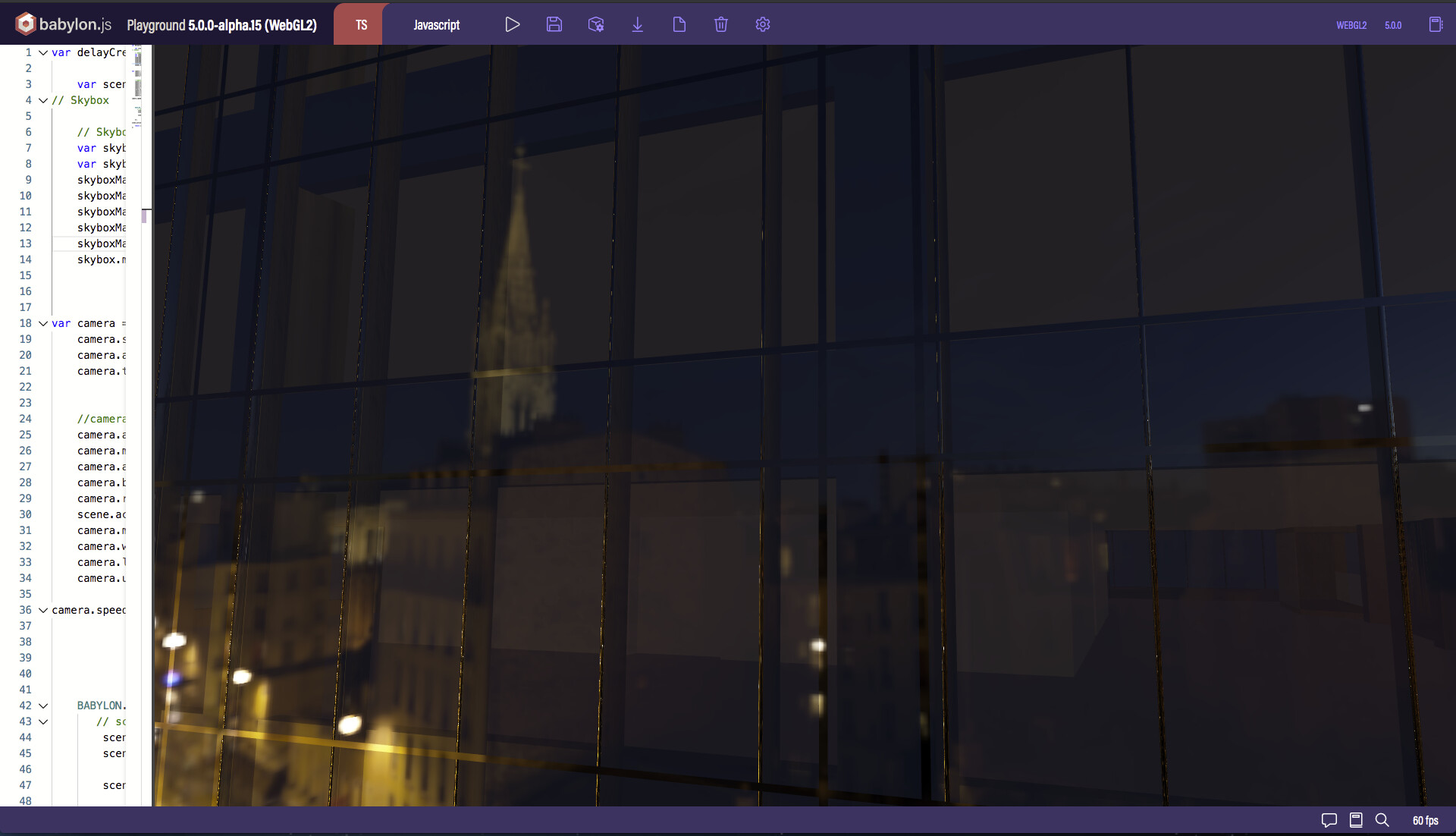This screenshot has height=836, width=1456.
Task: Switch to the Javascript tab
Action: (436, 24)
